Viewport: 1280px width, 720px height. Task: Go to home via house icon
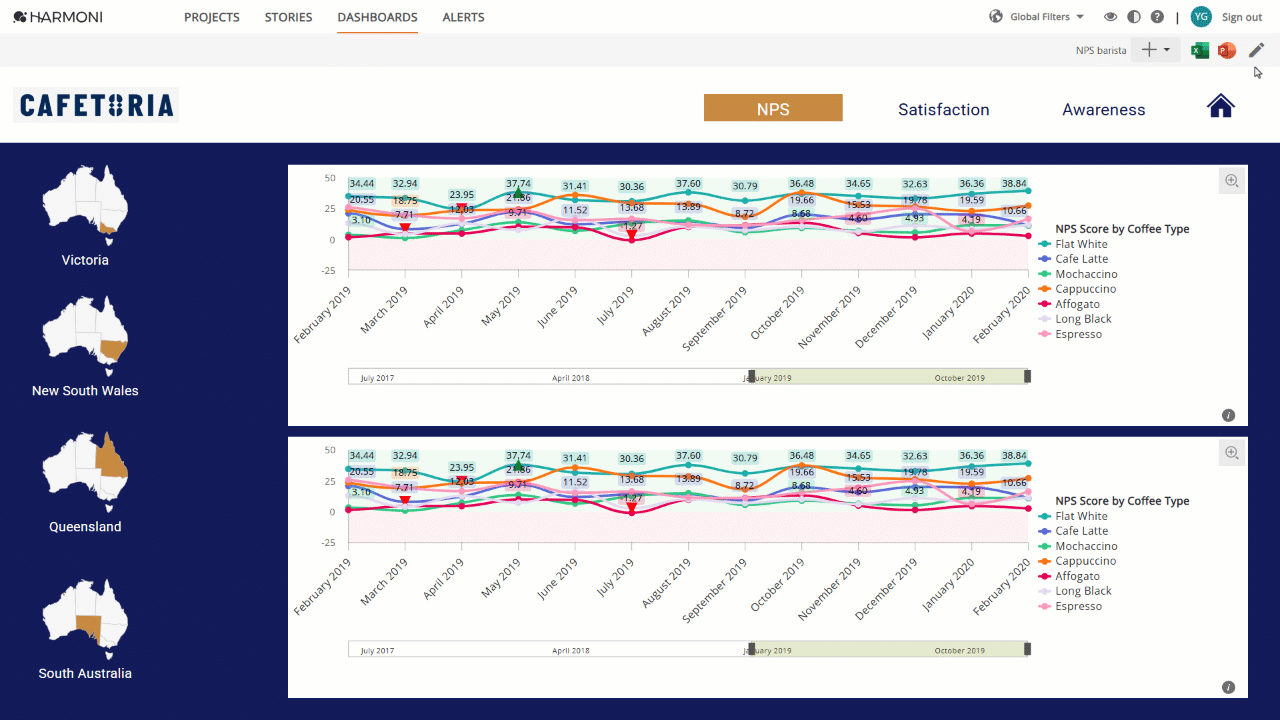pos(1221,106)
